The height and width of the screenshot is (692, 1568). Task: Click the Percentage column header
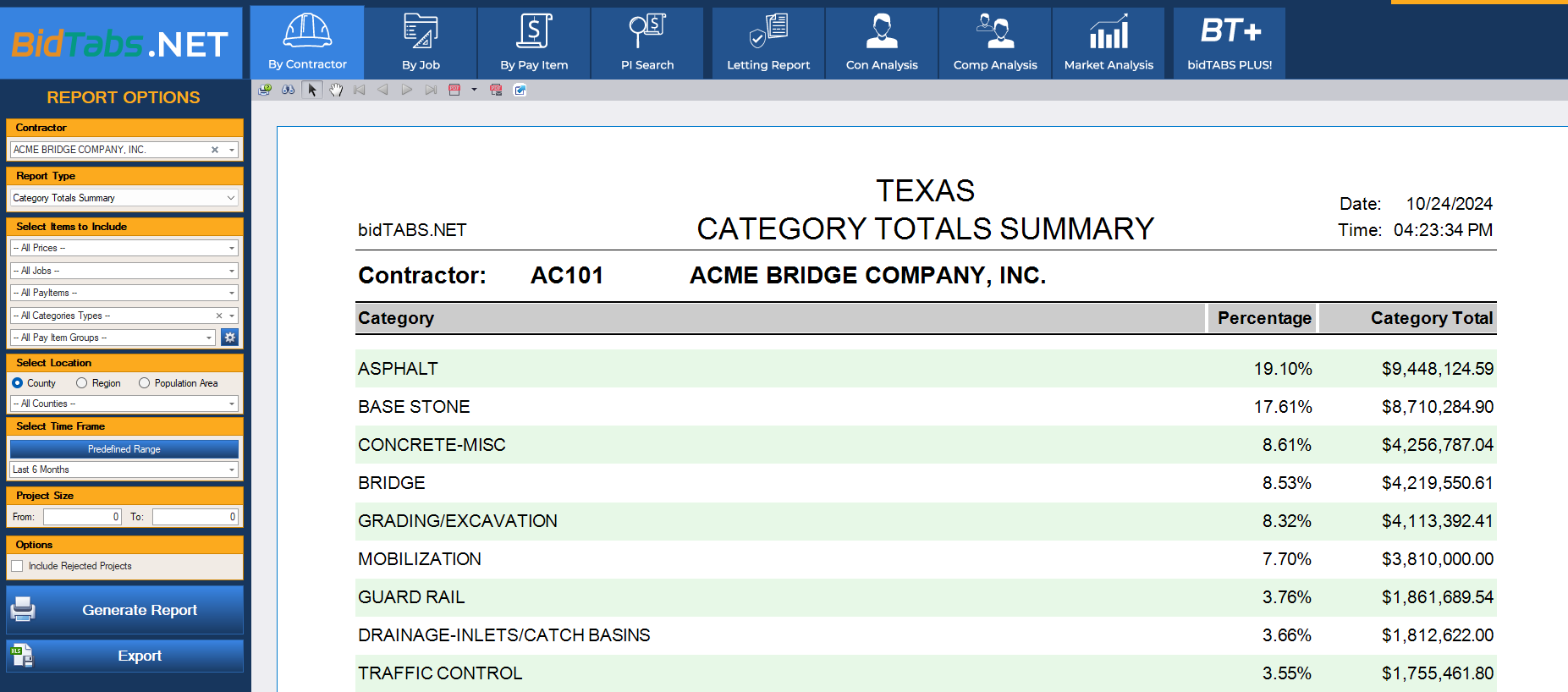[x=1264, y=318]
